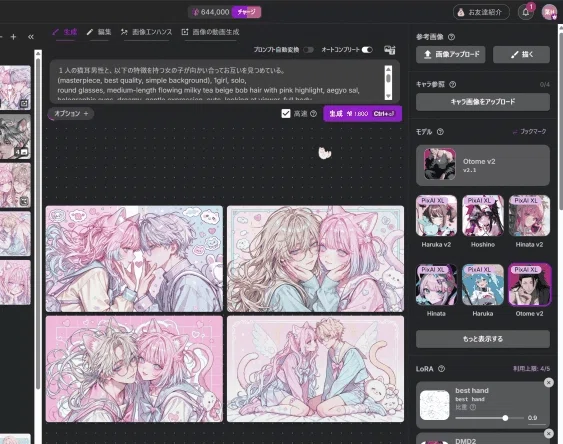This screenshot has height=444, width=563.
Task: Select the Hinata model
Action: [436, 285]
